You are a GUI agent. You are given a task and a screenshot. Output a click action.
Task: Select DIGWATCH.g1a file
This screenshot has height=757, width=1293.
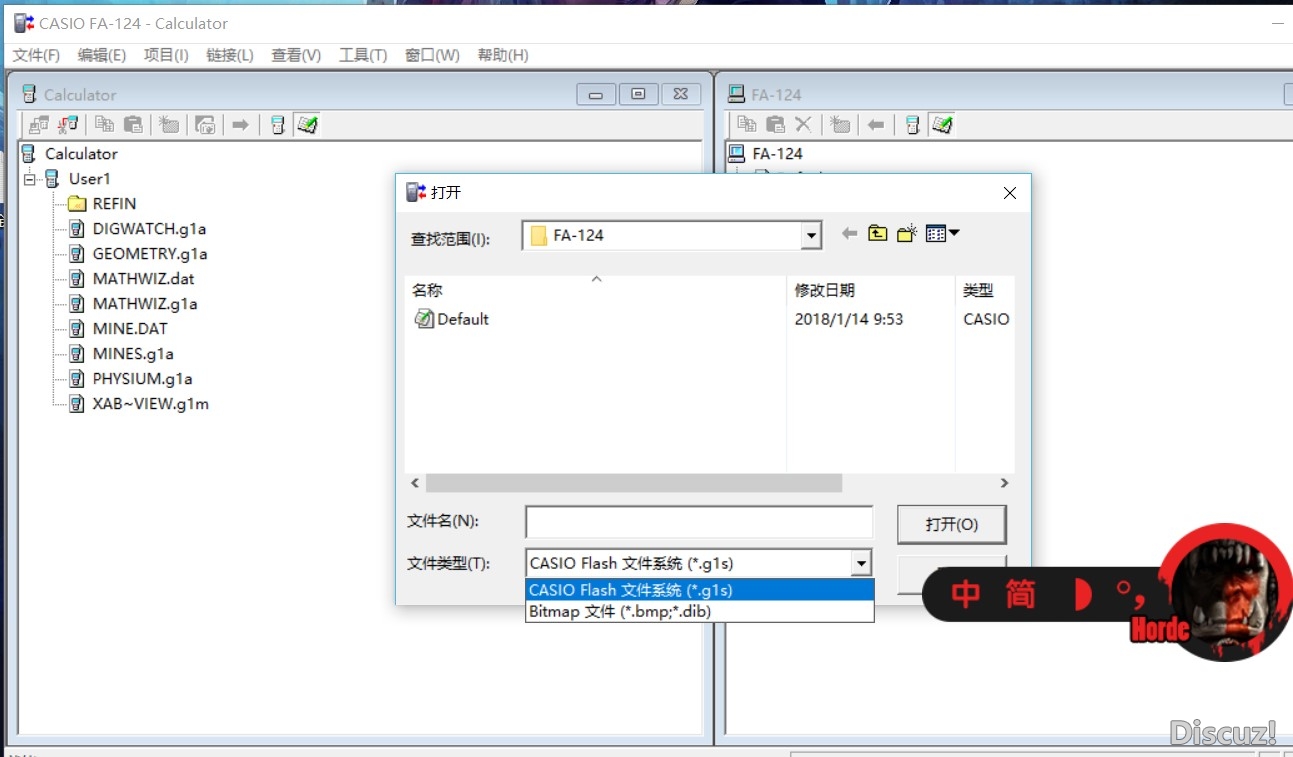tap(149, 229)
